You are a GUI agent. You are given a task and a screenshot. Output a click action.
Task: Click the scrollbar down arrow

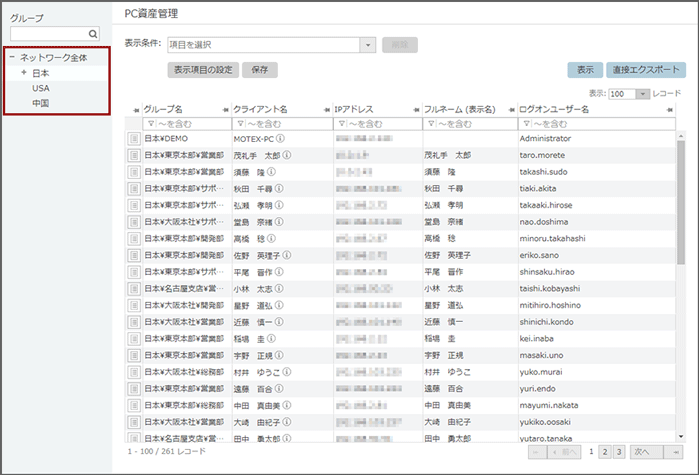(x=681, y=437)
